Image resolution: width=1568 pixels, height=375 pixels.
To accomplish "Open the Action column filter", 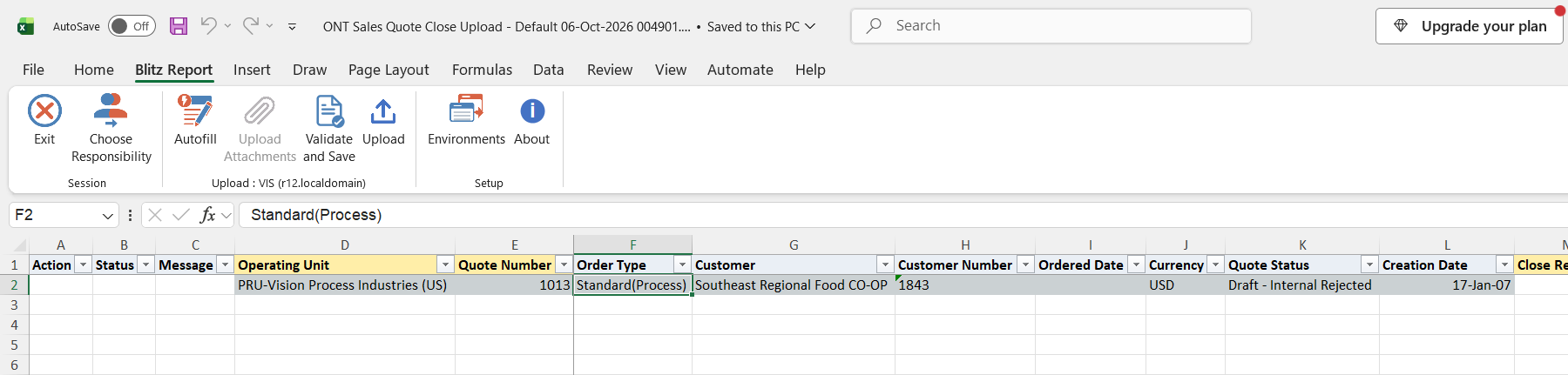I will pyautogui.click(x=84, y=265).
